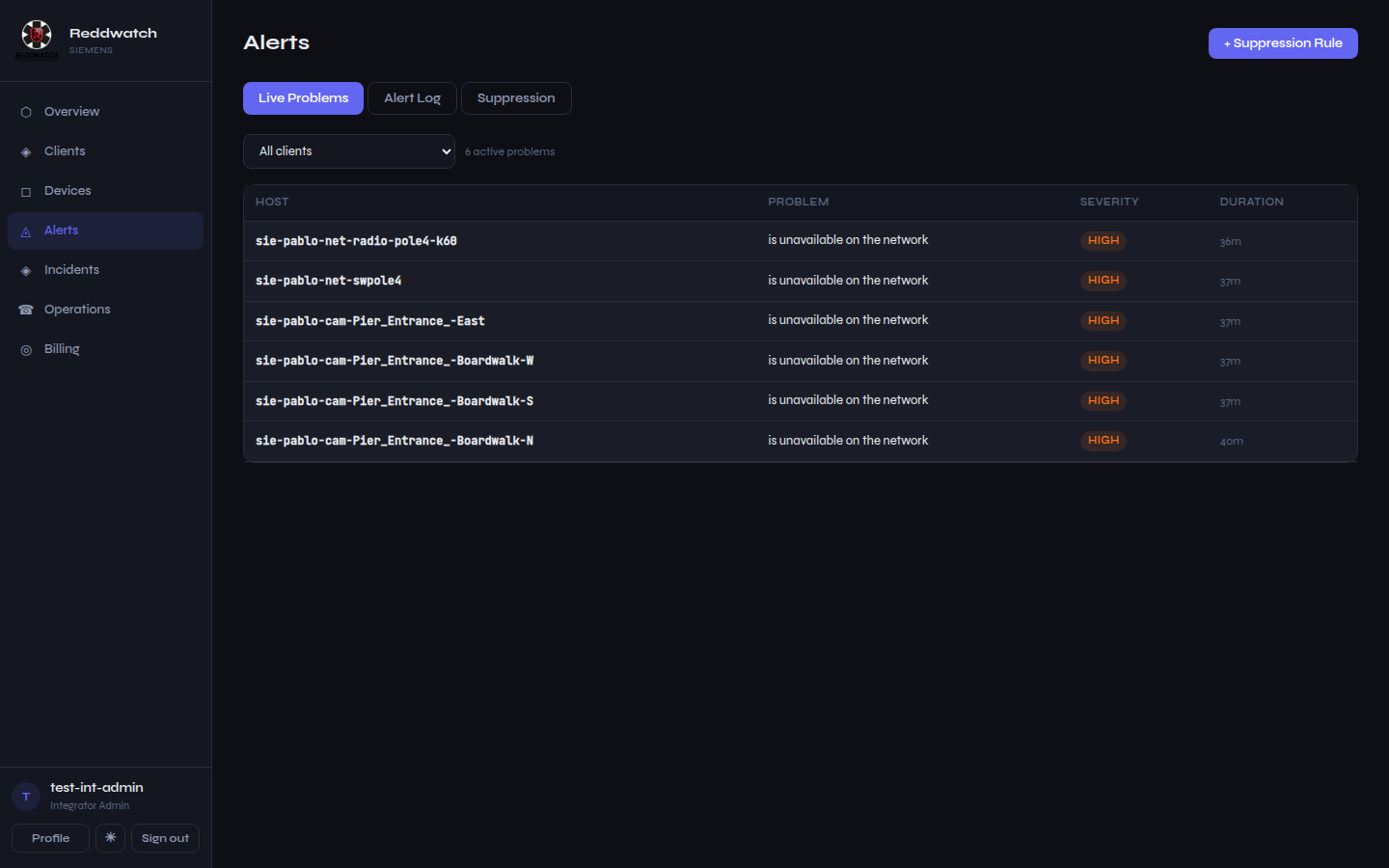
Task: Open the Profile button
Action: coord(50,838)
